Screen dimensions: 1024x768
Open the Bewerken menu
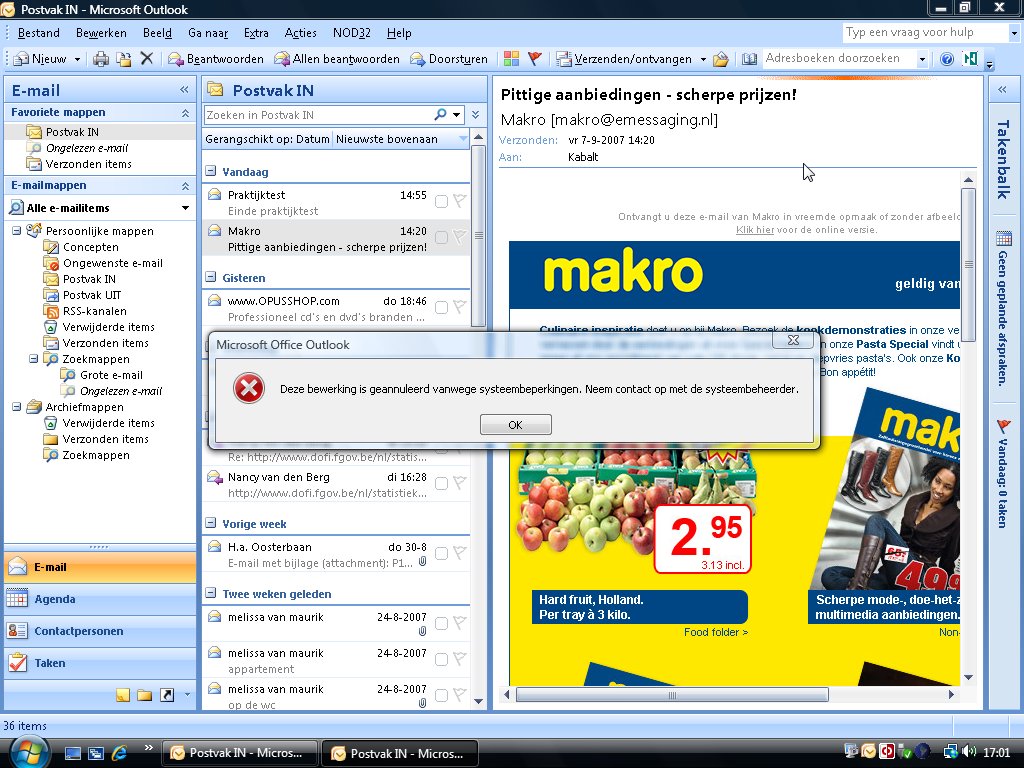101,33
